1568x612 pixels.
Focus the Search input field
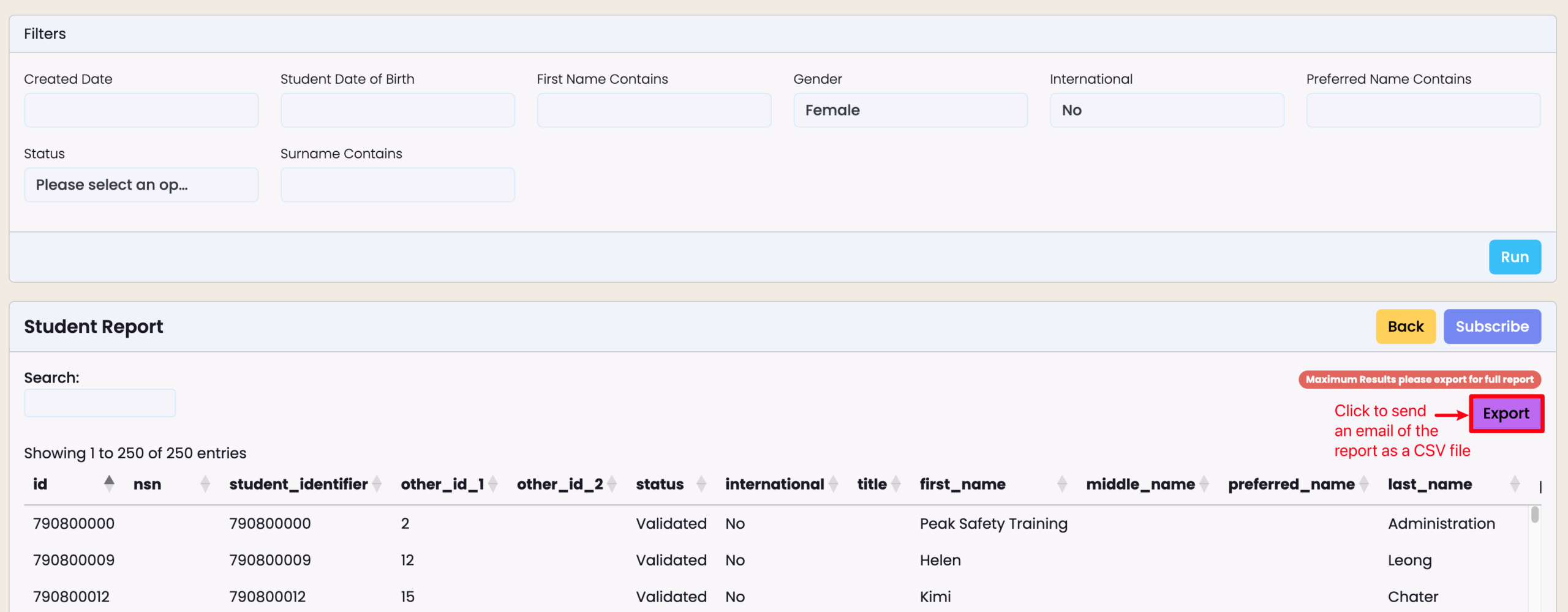[x=100, y=403]
